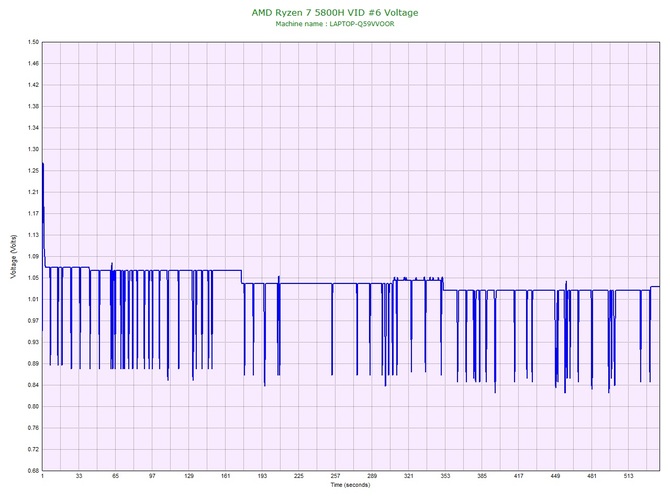670x502 pixels.
Task: Click the 513 seconds time axis label
Action: (629, 476)
